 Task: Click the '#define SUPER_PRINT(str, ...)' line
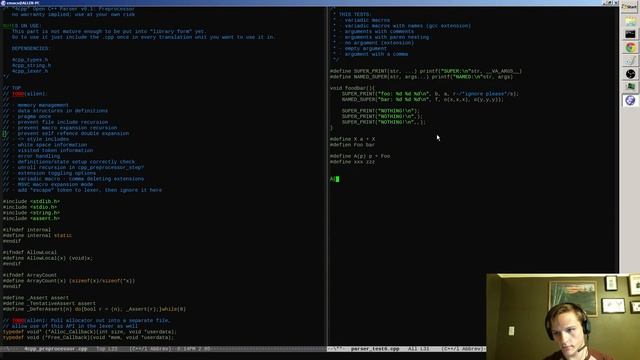pyautogui.click(x=426, y=71)
